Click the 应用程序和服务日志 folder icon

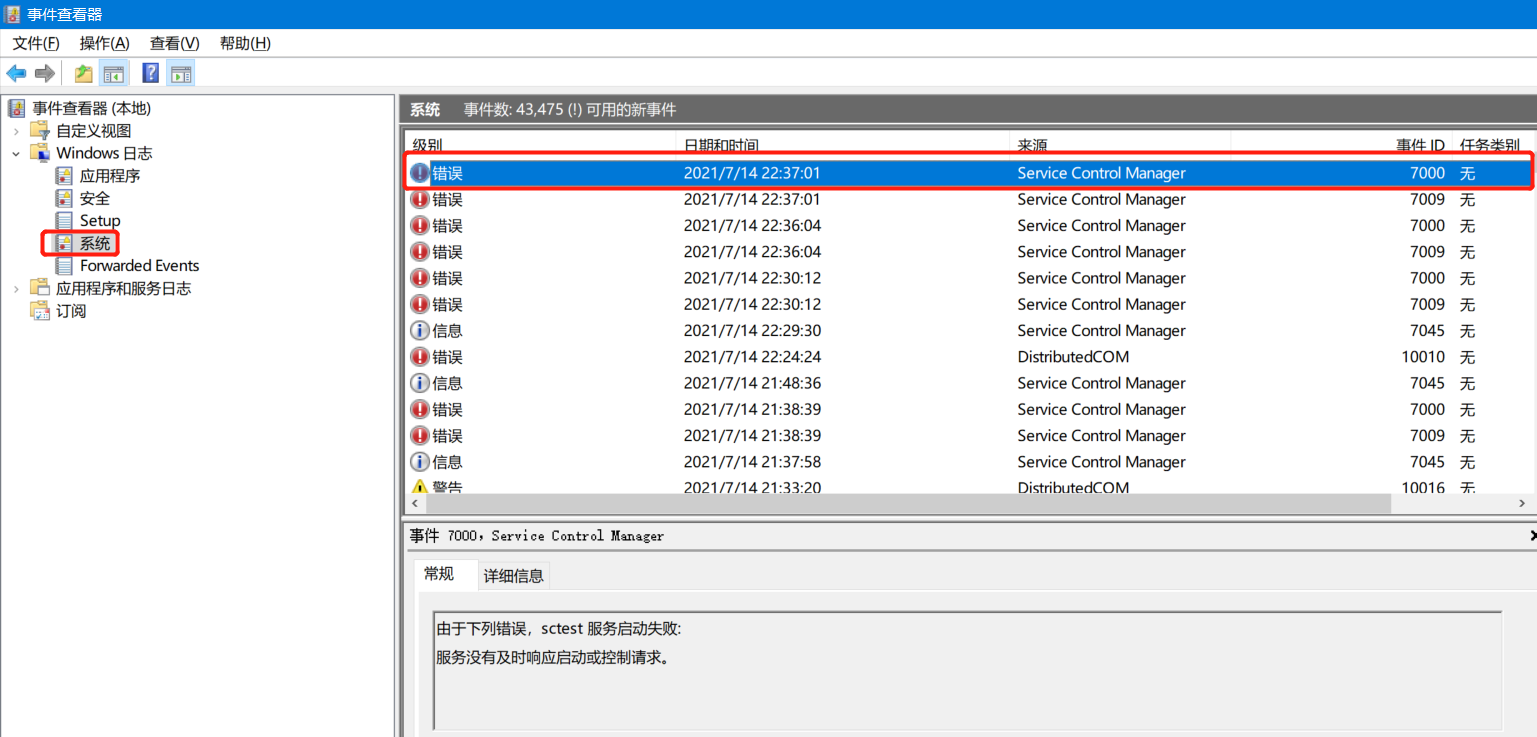pos(39,288)
